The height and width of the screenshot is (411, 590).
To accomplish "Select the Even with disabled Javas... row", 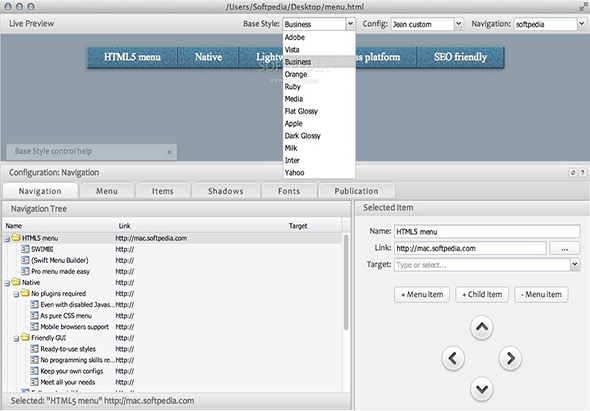I will [x=172, y=304].
